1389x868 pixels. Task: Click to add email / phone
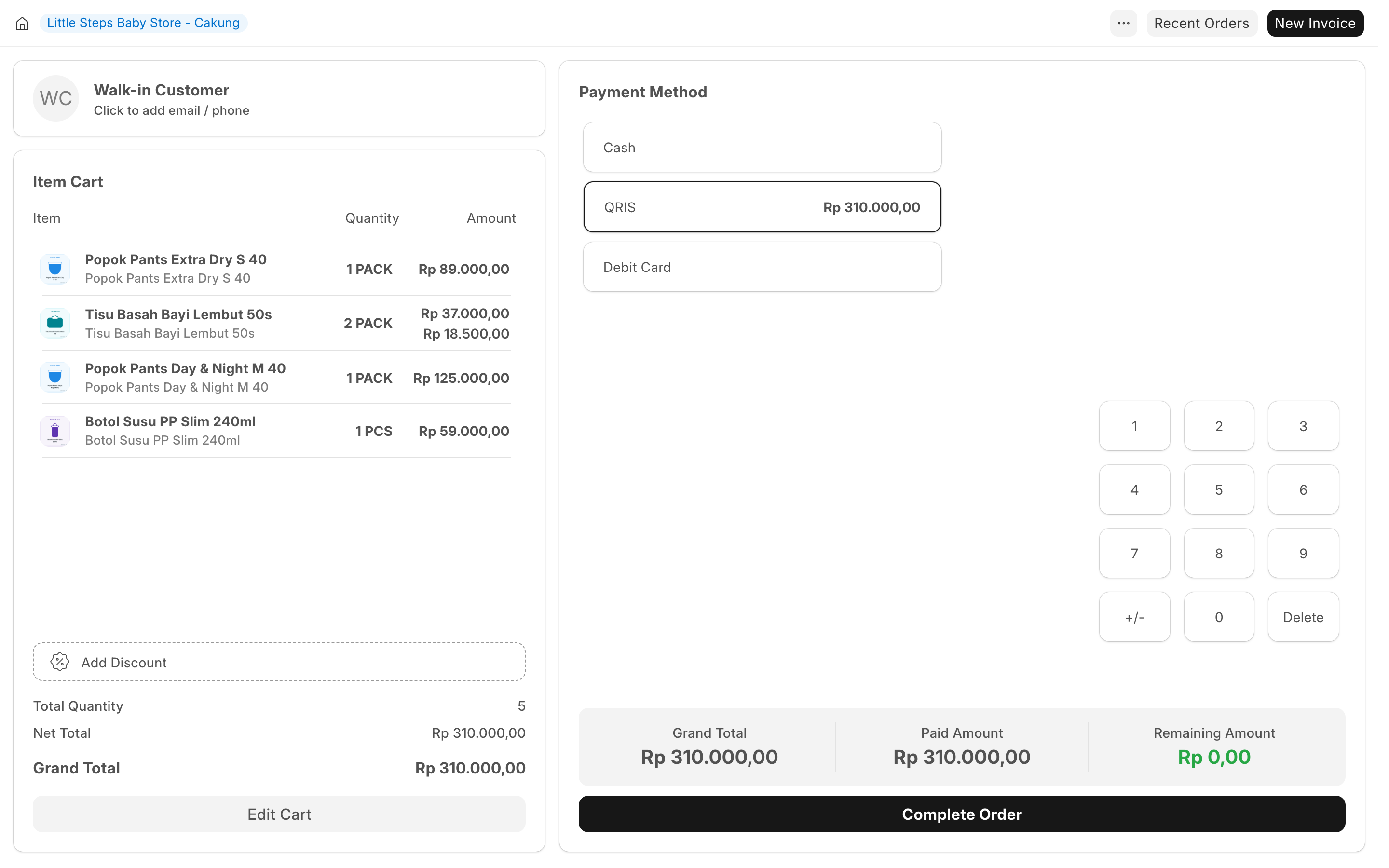[x=172, y=110]
